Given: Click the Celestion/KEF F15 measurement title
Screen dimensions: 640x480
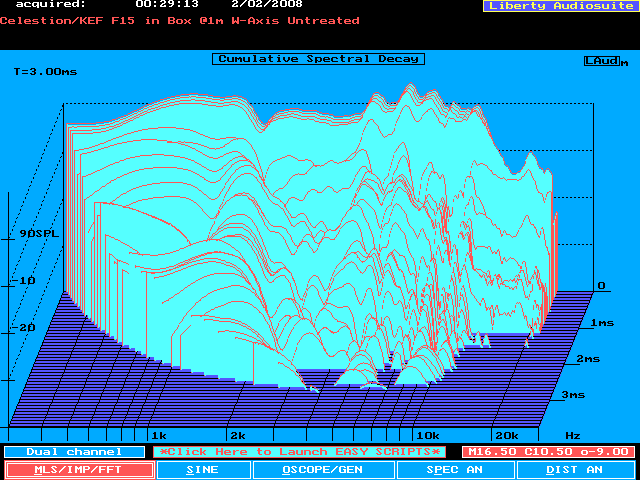Looking at the screenshot, I should (180, 20).
